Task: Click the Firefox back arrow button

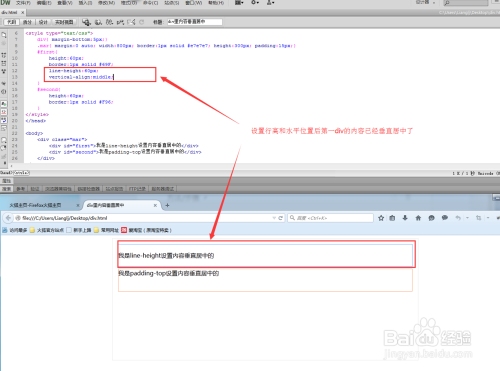Action: coord(8,218)
